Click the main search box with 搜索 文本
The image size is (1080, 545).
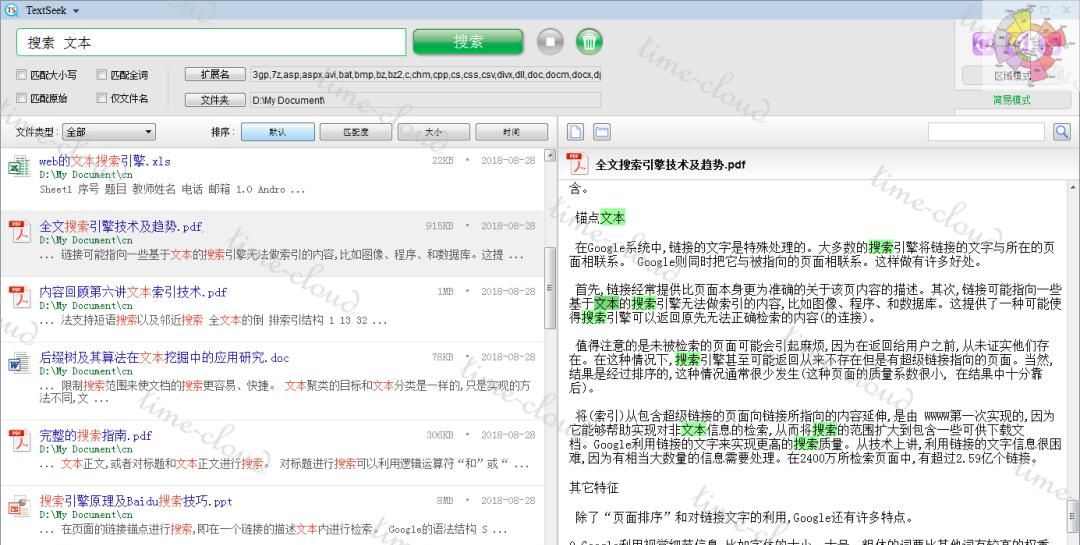click(211, 42)
